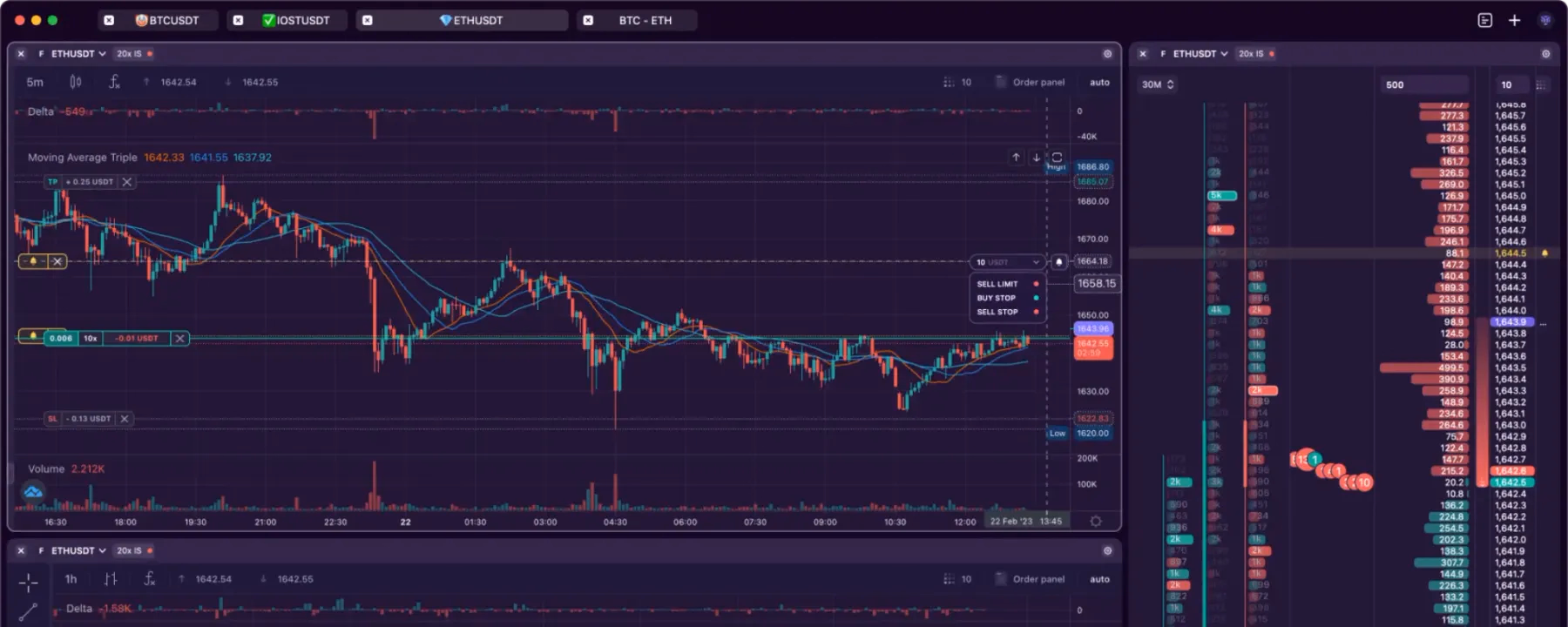Toggle the Order panel in bottom 1h chart

pyautogui.click(x=1031, y=579)
